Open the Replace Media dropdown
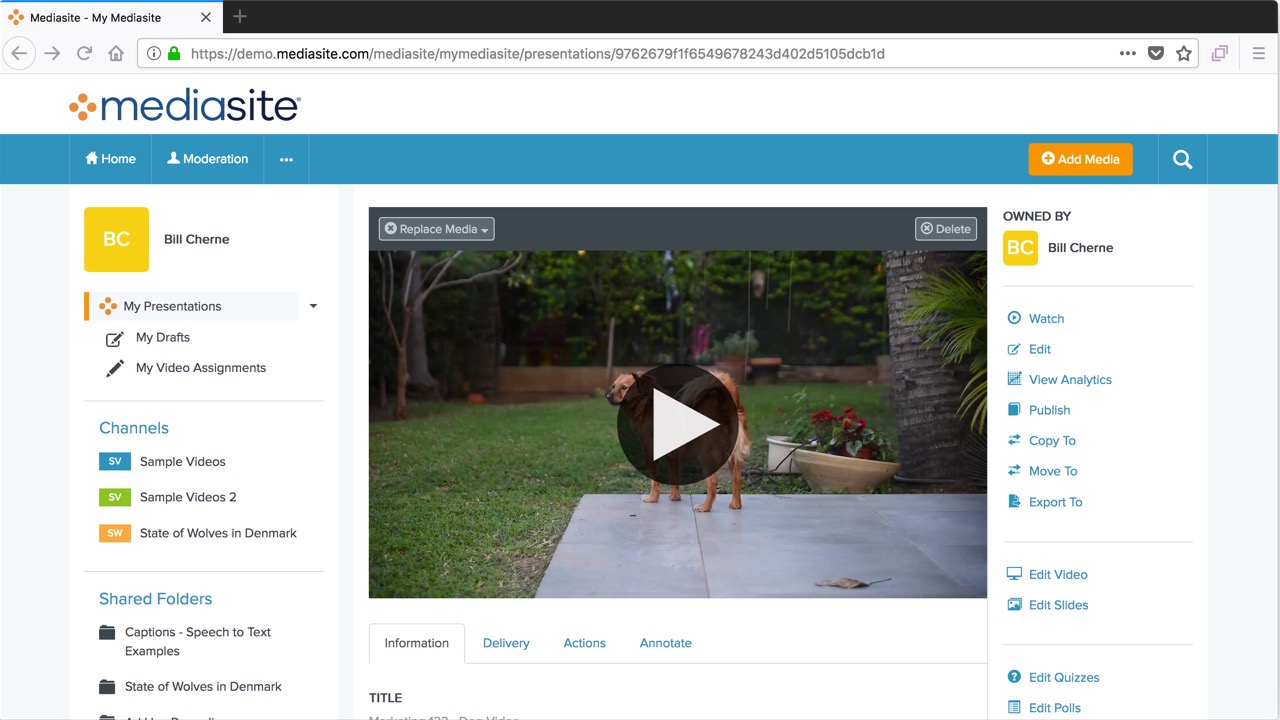 pyautogui.click(x=437, y=229)
